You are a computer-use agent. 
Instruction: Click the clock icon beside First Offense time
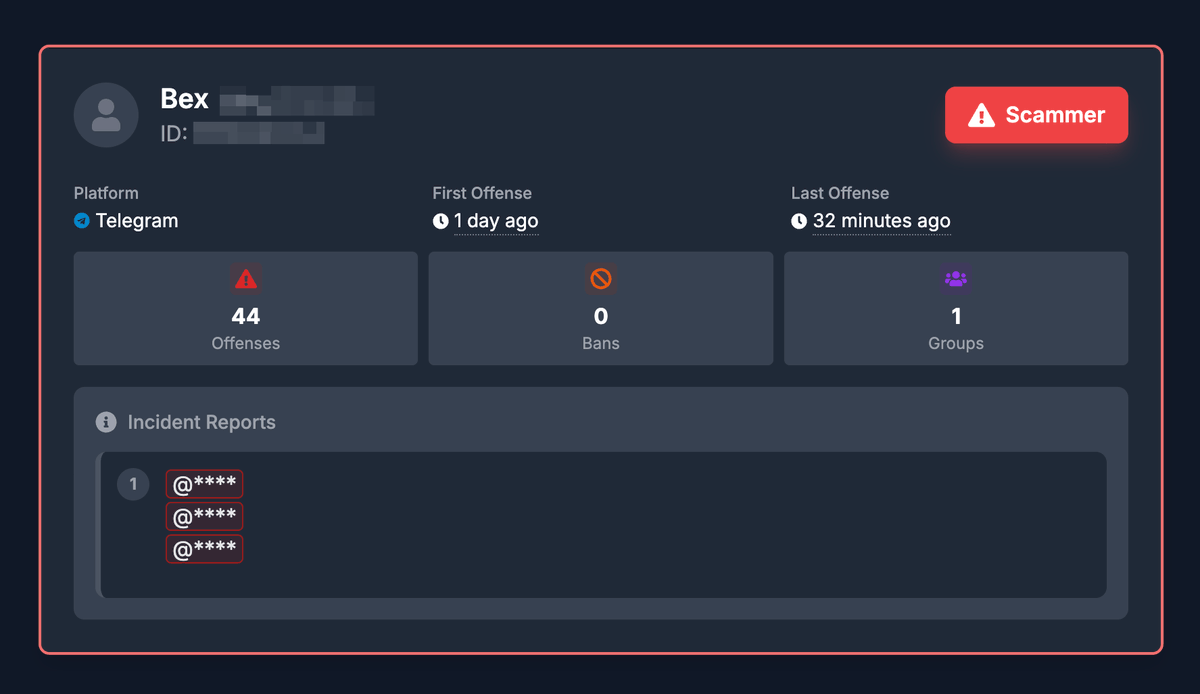(x=440, y=221)
